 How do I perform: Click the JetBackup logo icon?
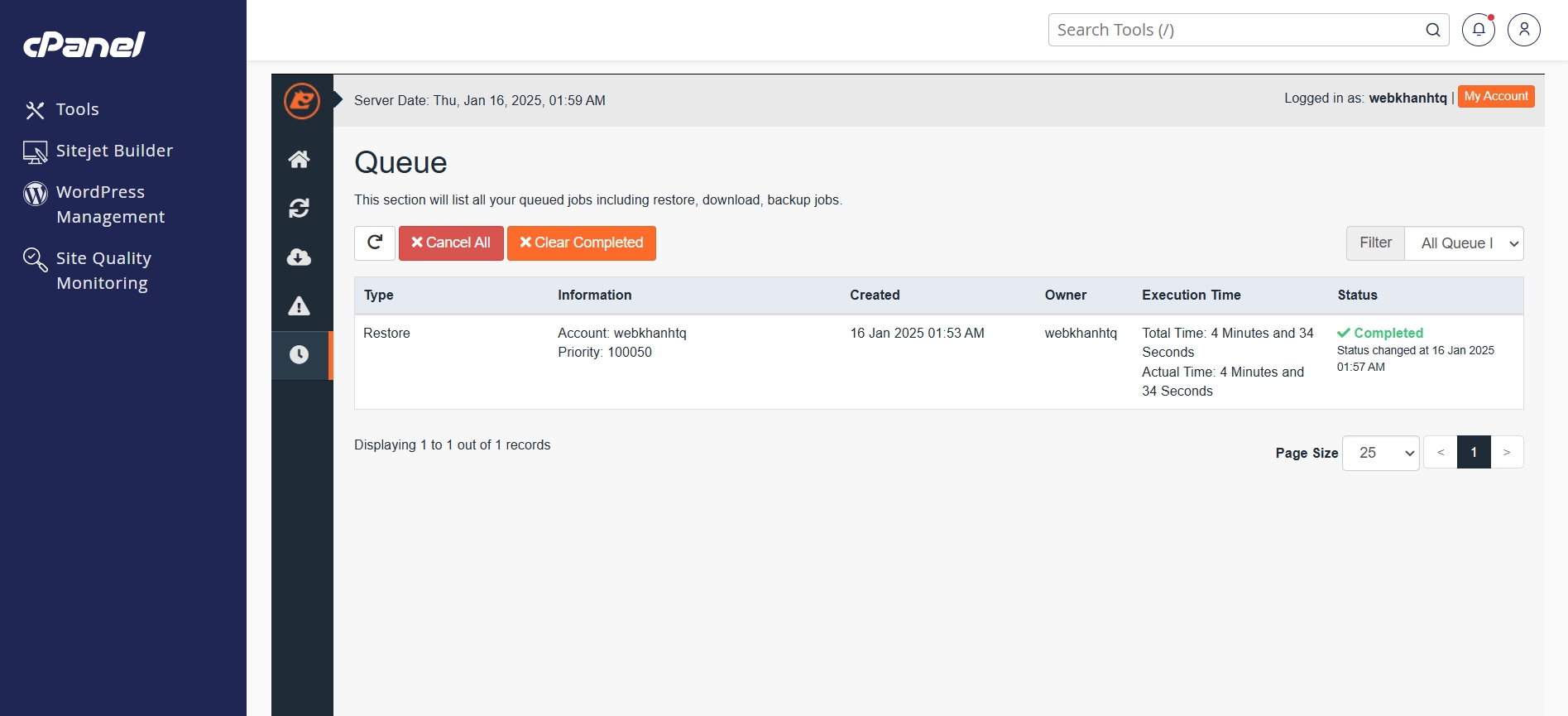tap(302, 101)
